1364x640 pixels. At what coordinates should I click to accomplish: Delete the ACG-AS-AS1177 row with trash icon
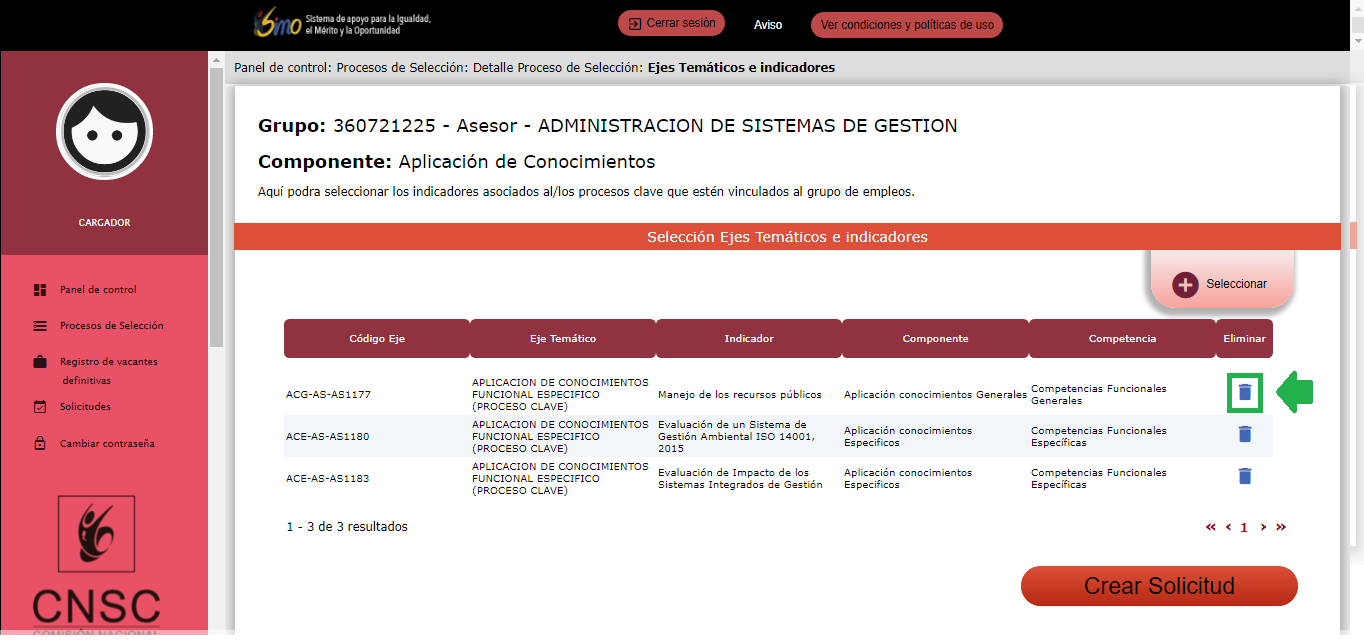coord(1244,393)
